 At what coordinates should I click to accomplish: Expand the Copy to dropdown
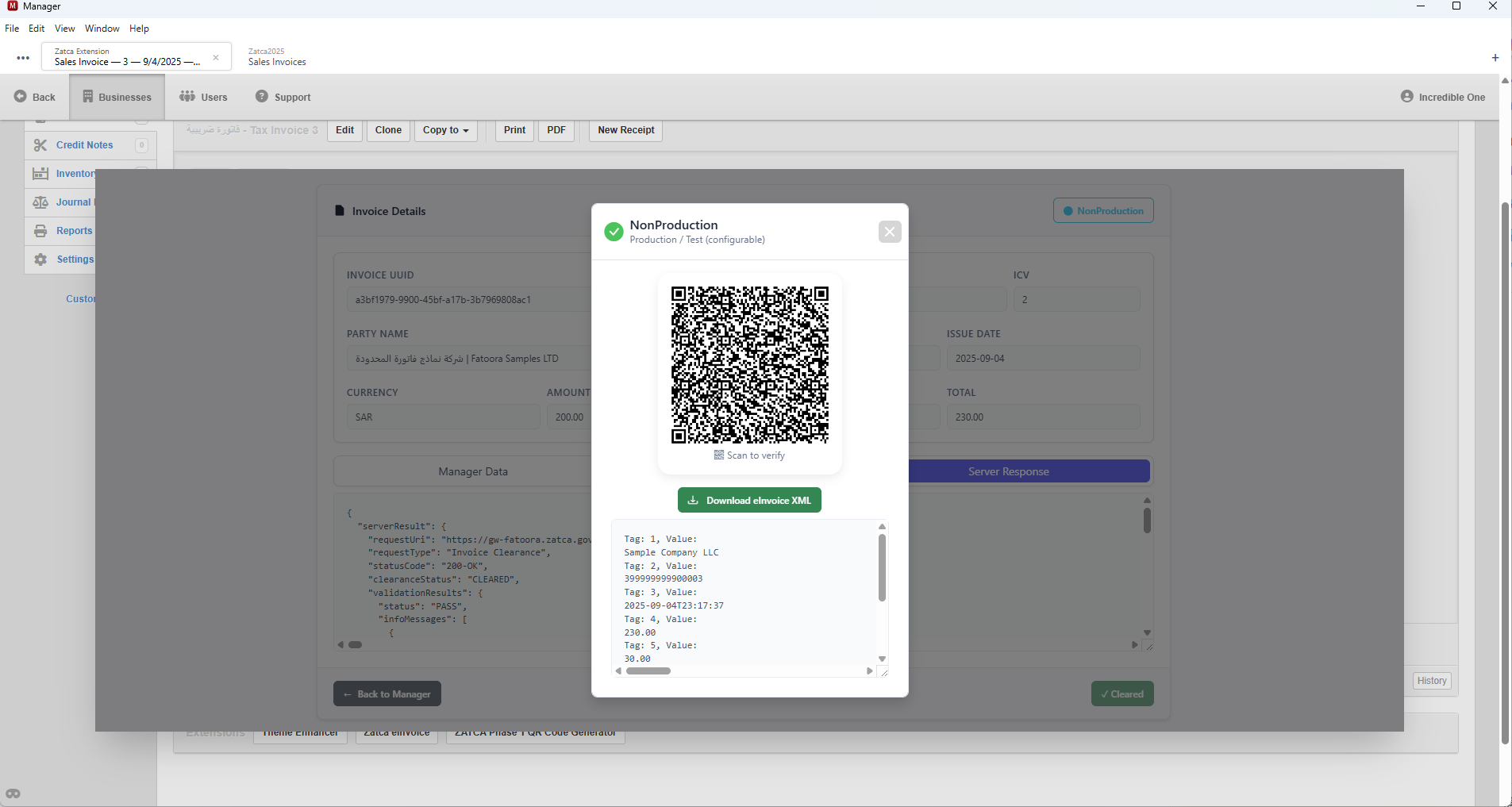point(445,130)
